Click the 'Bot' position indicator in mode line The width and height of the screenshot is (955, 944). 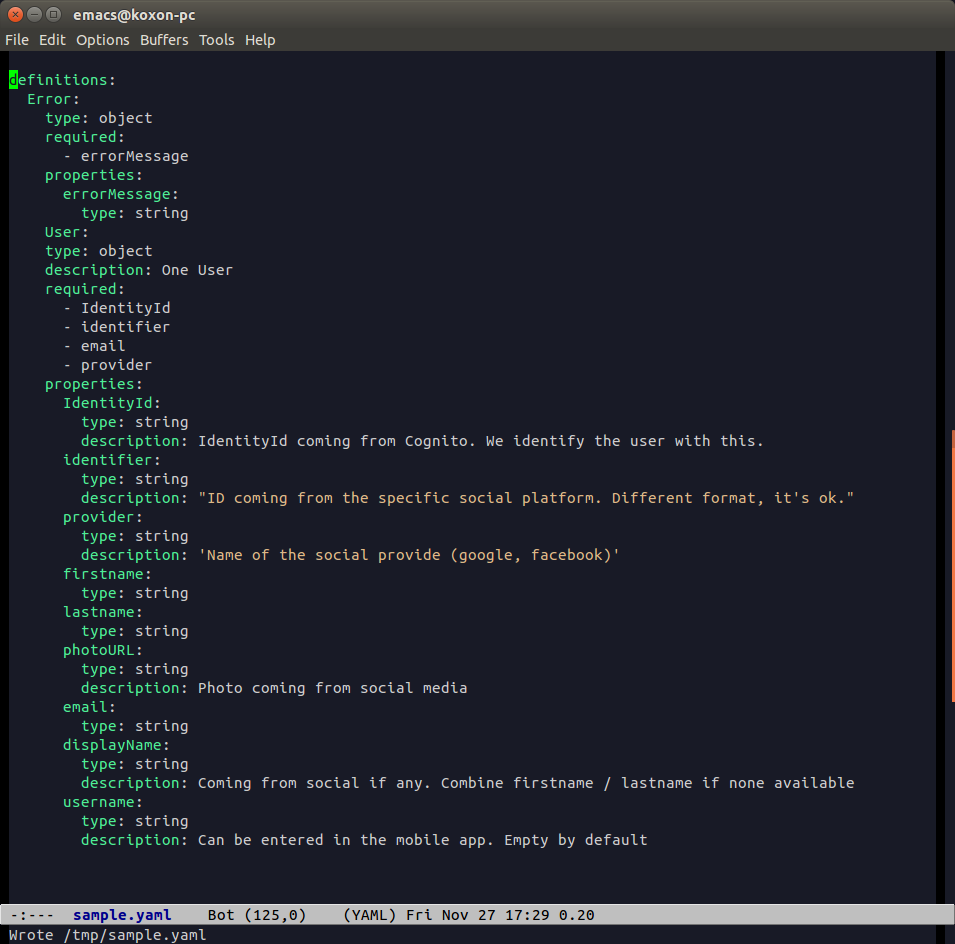coord(220,915)
